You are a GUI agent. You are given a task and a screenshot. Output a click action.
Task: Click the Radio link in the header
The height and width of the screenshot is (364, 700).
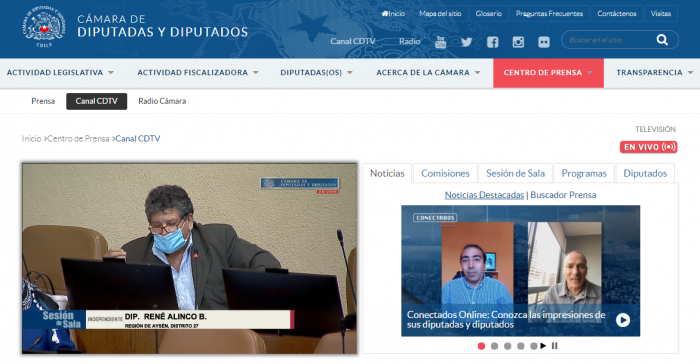(x=409, y=41)
